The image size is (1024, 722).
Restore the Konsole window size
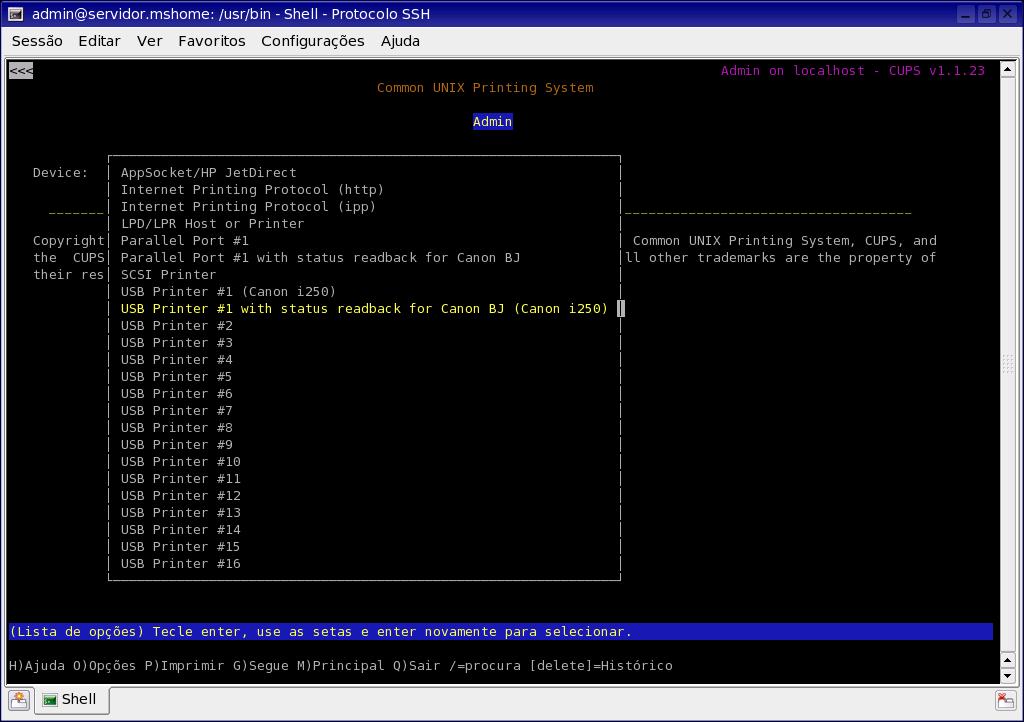[986, 14]
